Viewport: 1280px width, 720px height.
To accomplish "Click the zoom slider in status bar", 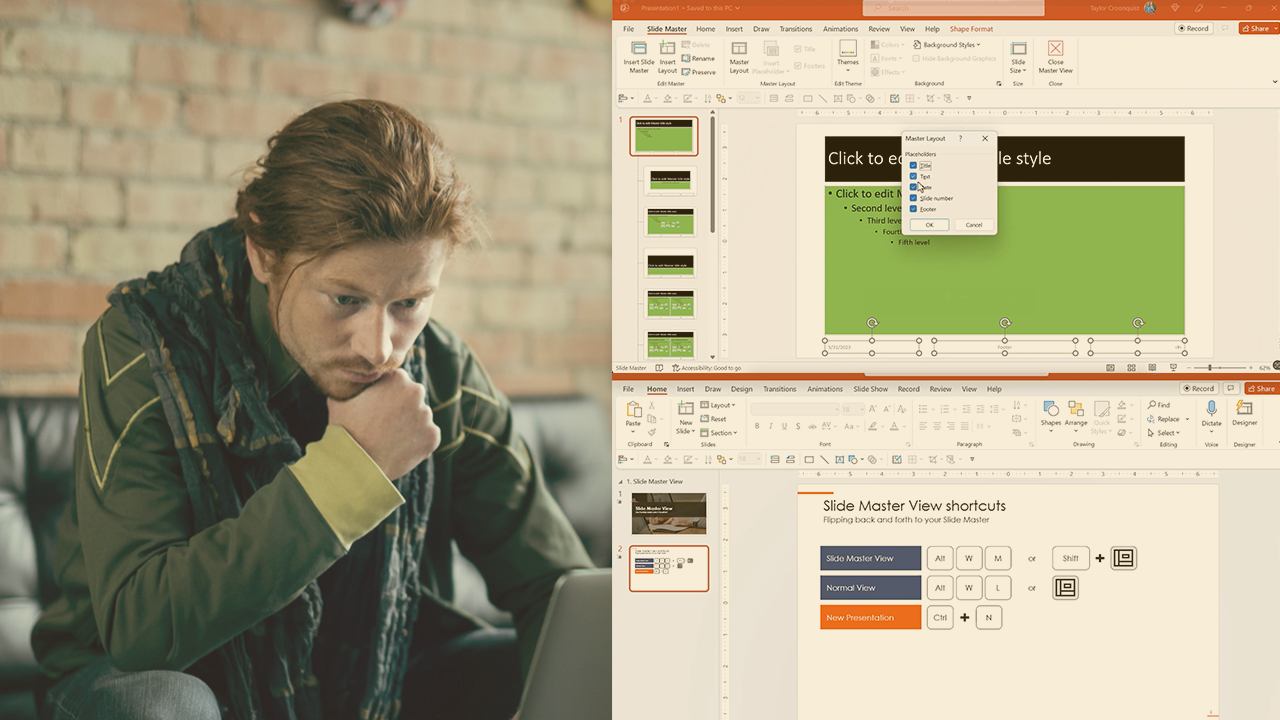I will tap(1210, 368).
